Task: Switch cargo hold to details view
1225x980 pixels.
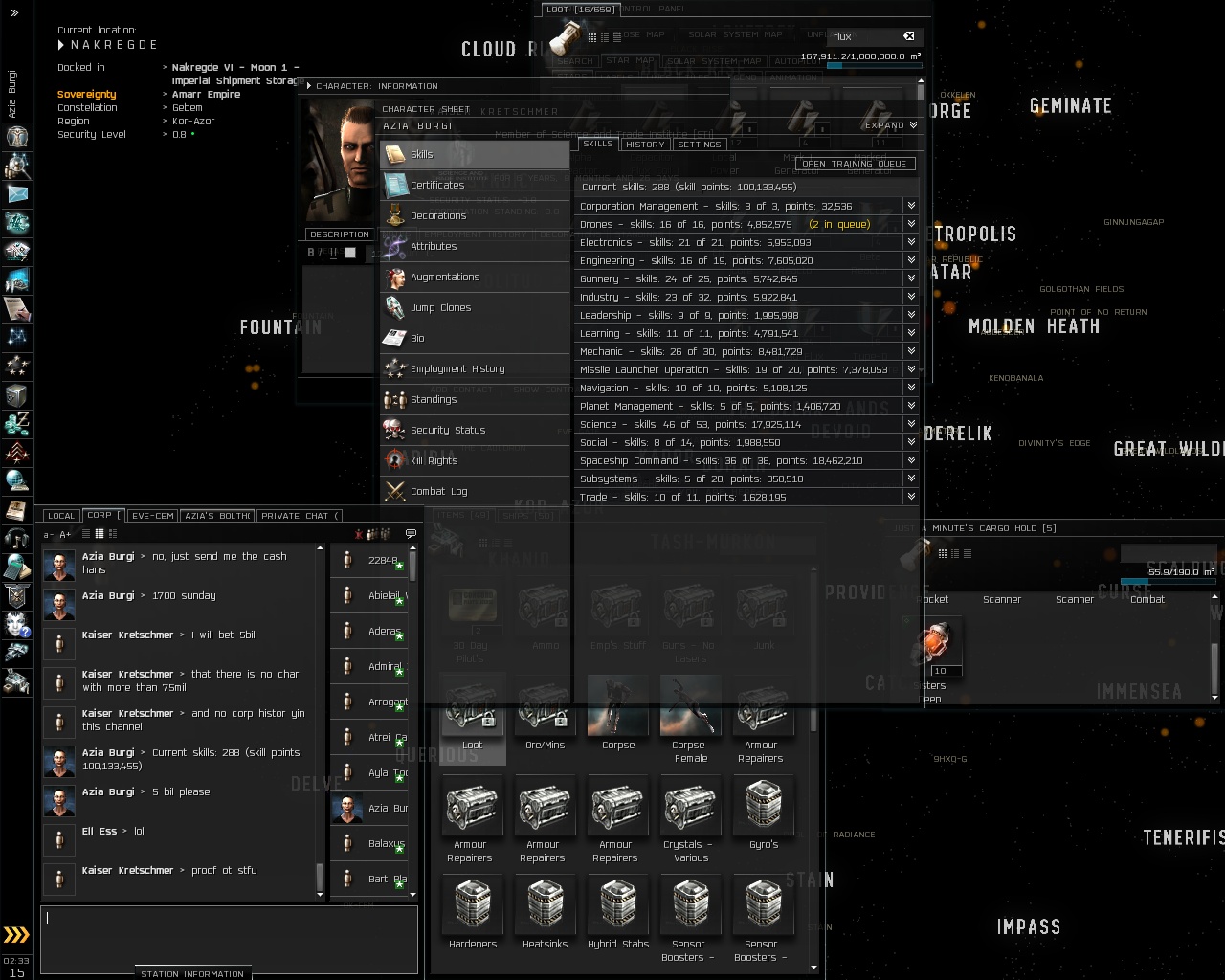Action: pyautogui.click(x=955, y=553)
